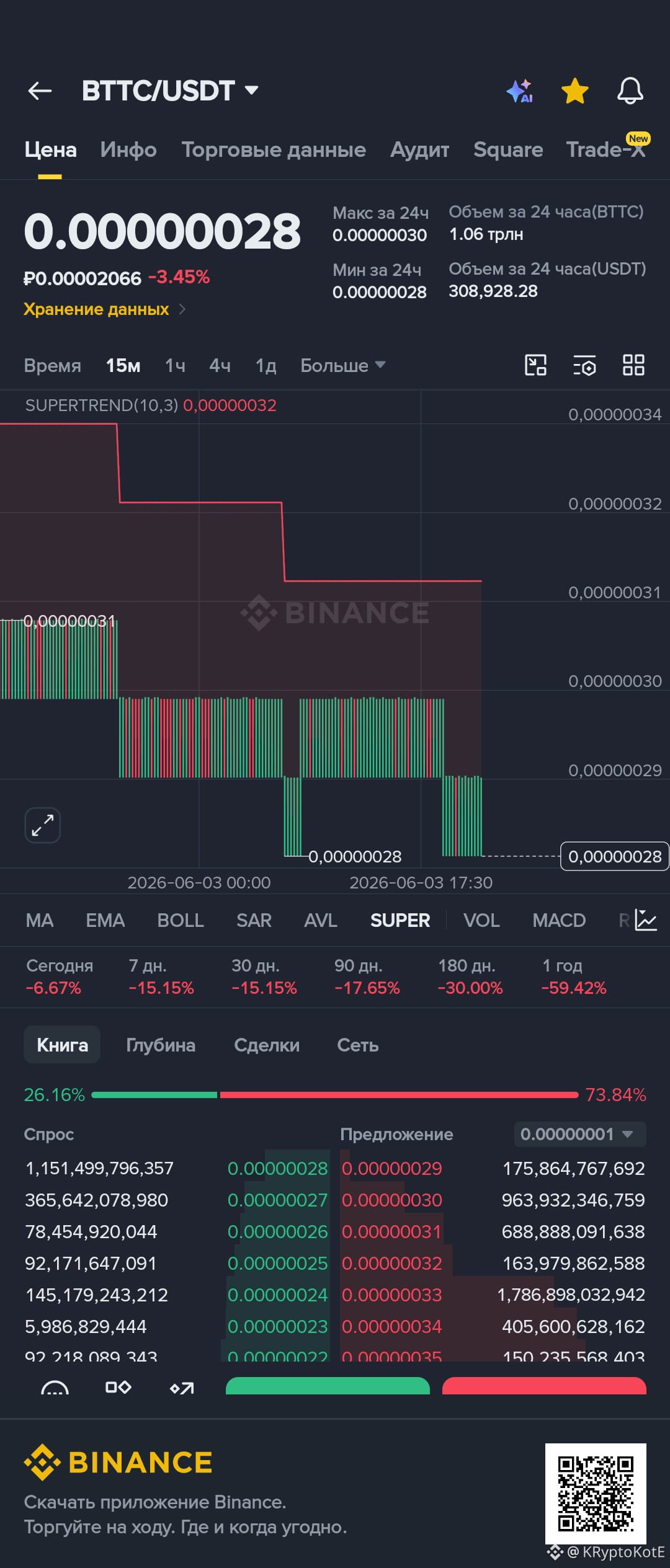Open the Square tab
Image resolution: width=670 pixels, height=1568 pixels.
tap(508, 149)
